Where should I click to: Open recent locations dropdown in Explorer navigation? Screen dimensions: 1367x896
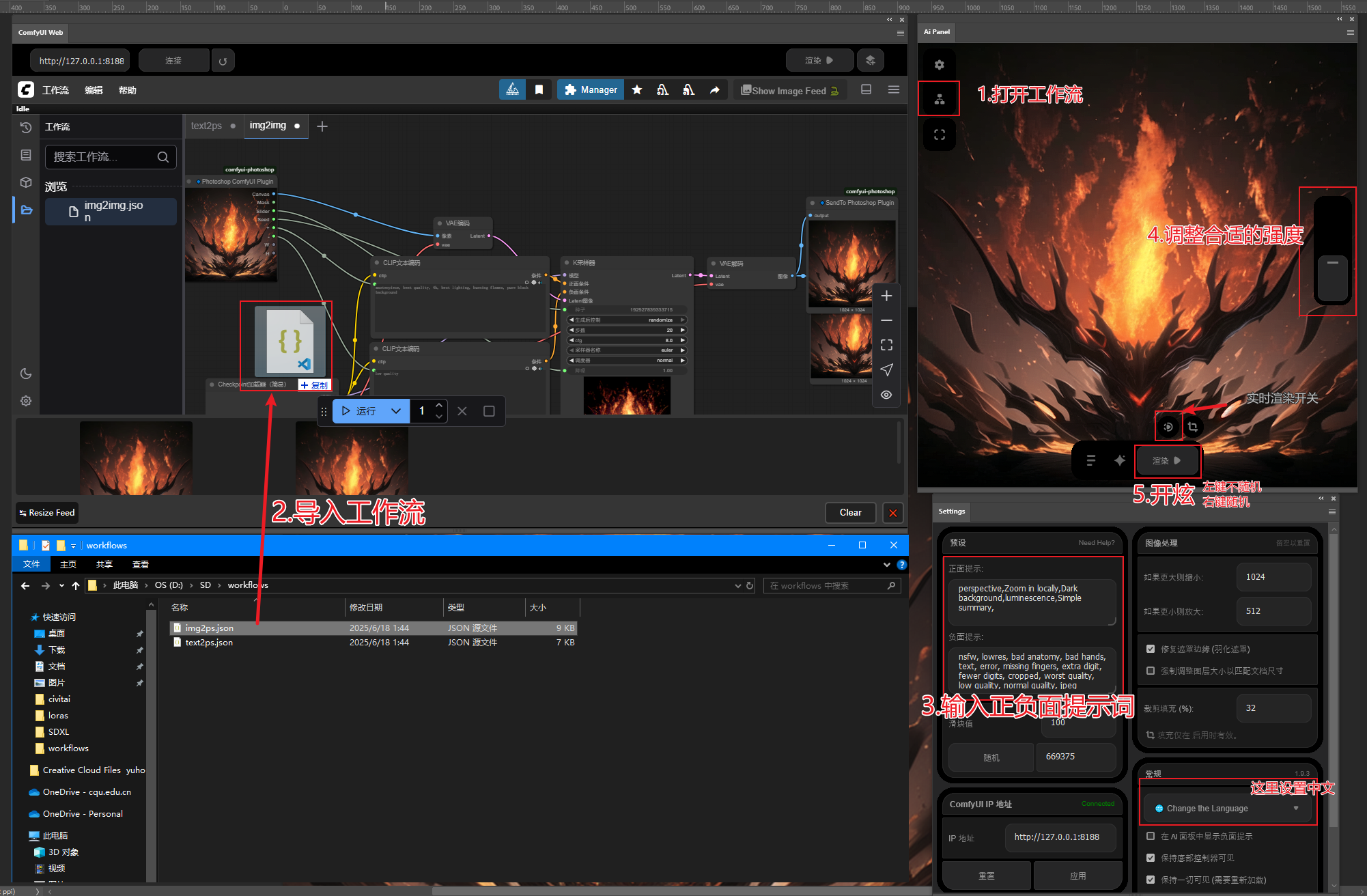[x=61, y=585]
